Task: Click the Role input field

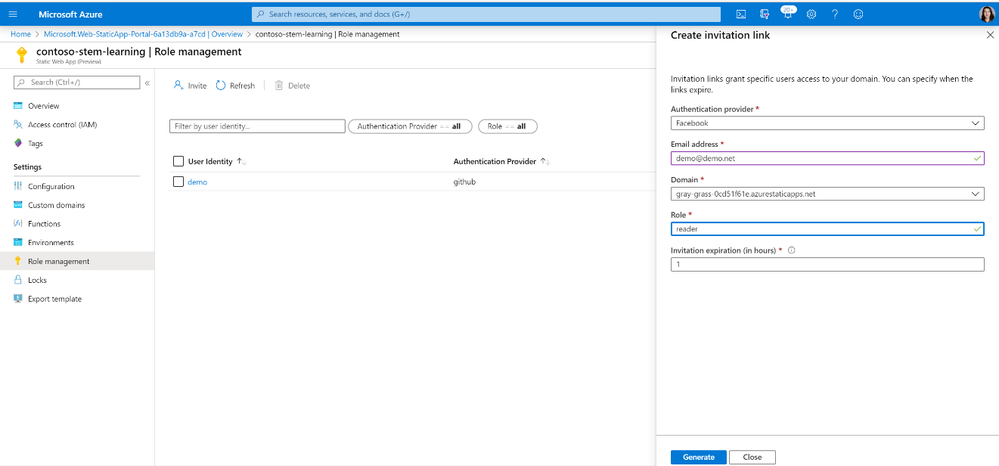Action: [827, 229]
